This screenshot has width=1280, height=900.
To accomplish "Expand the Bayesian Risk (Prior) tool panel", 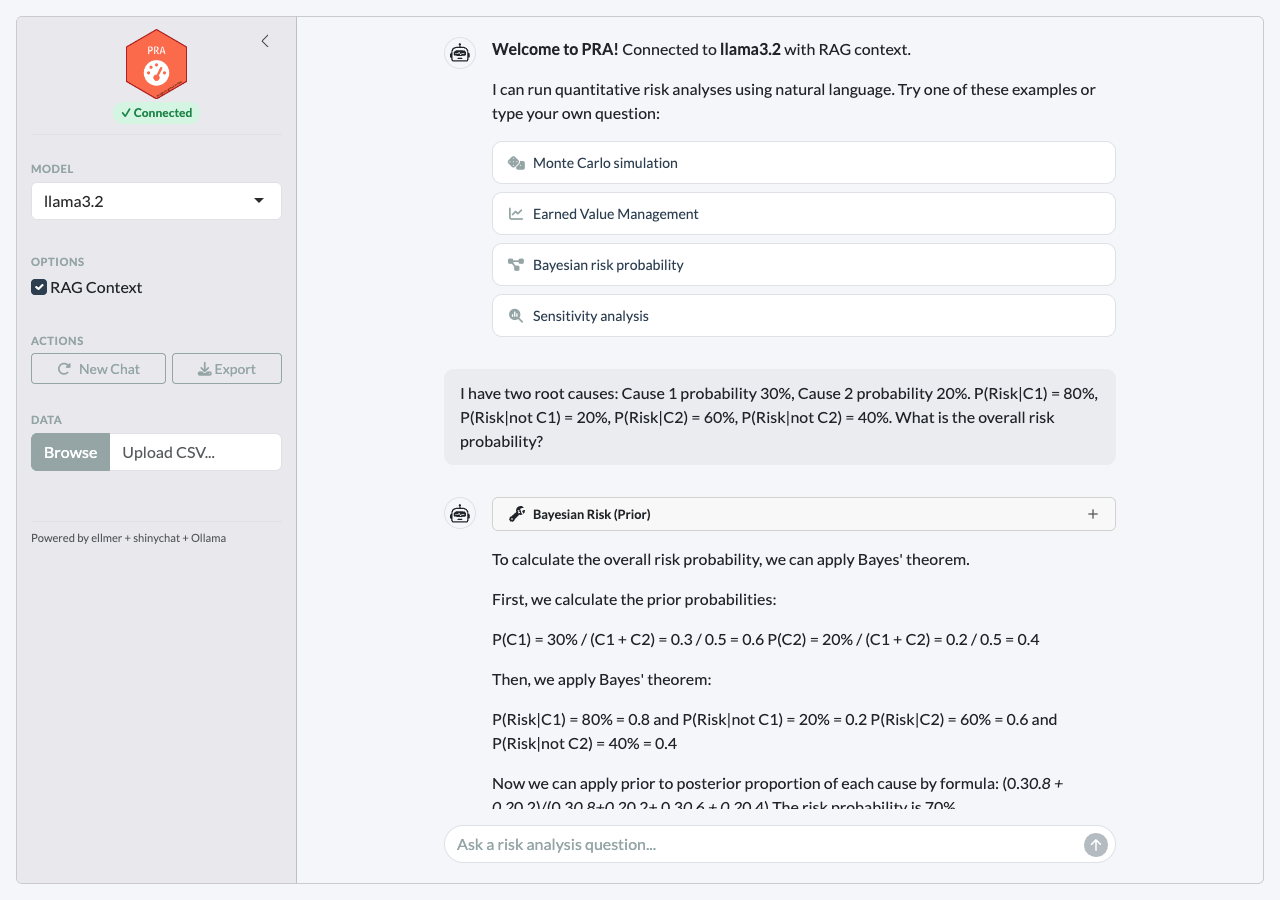I will (1092, 514).
